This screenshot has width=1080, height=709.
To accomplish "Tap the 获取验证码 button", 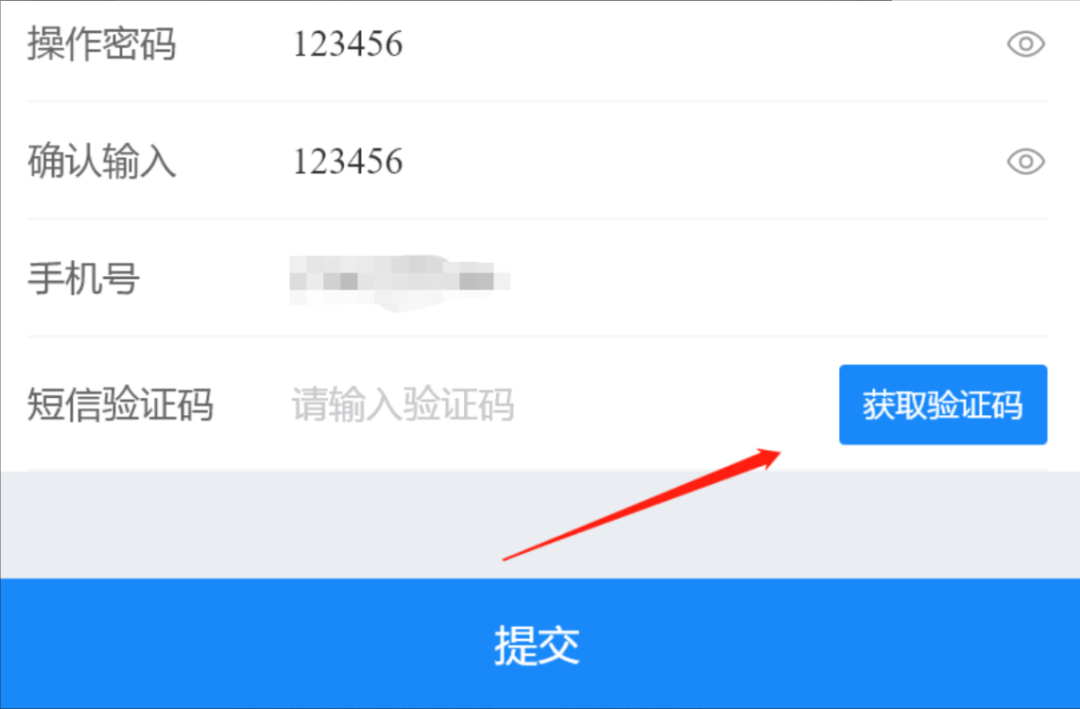I will 943,404.
